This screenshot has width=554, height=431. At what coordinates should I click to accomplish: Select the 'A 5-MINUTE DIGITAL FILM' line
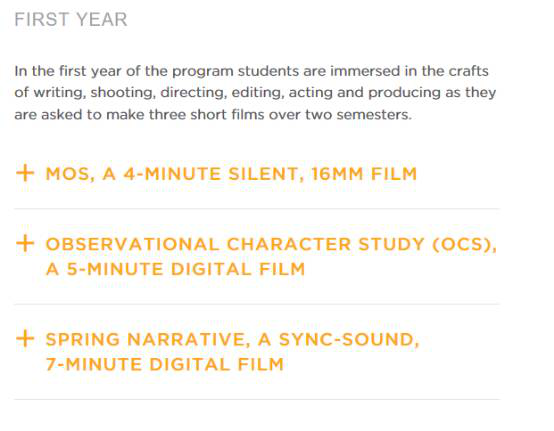tap(176, 269)
